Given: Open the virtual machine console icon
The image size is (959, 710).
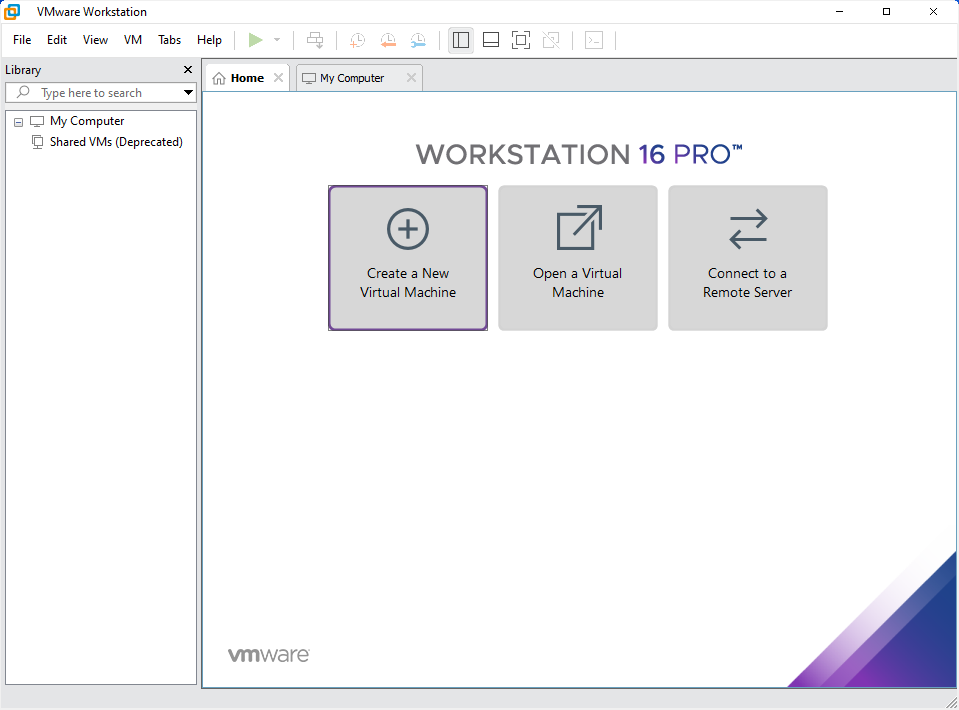Looking at the screenshot, I should click(593, 40).
